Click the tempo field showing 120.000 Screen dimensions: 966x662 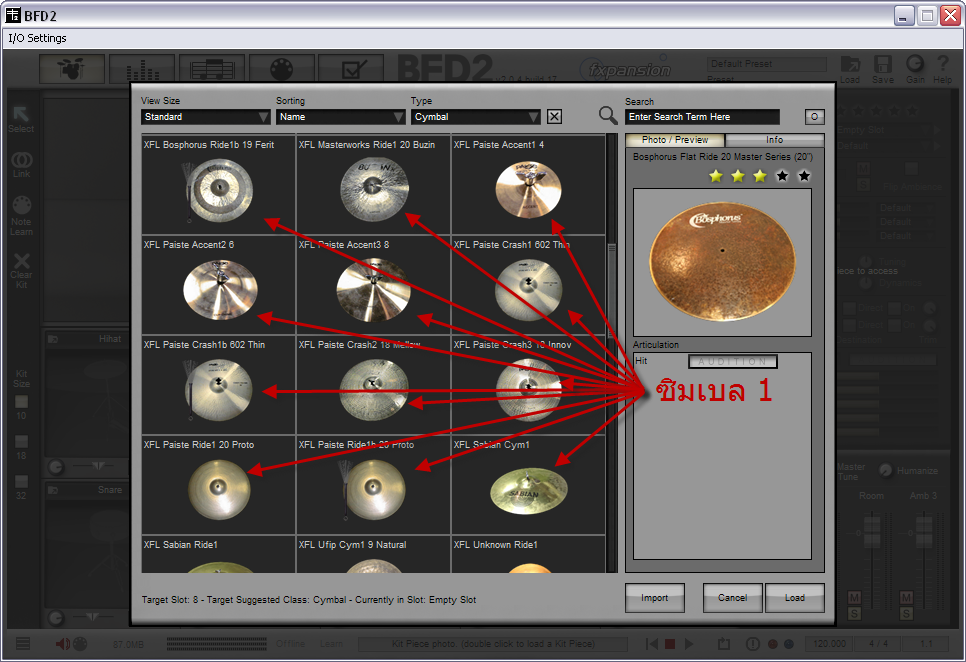tap(829, 644)
